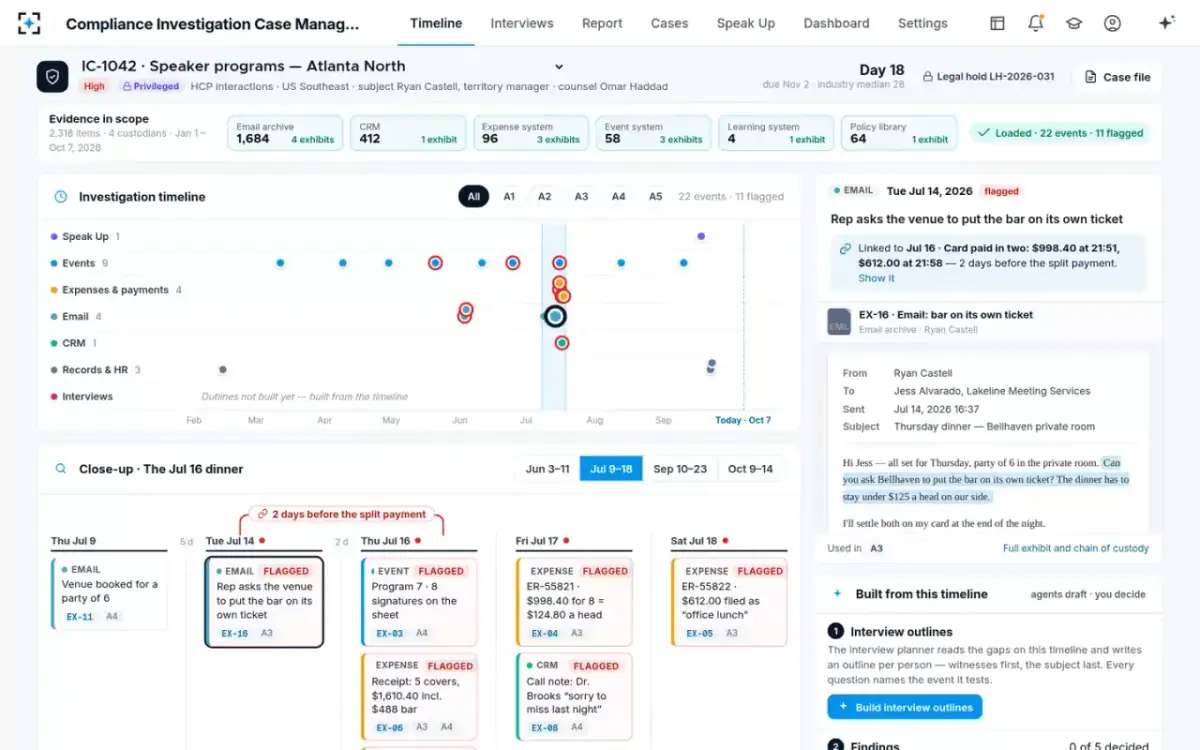The width and height of the screenshot is (1200, 750).
Task: Open the learning graduation-cap icon
Action: (1074, 23)
